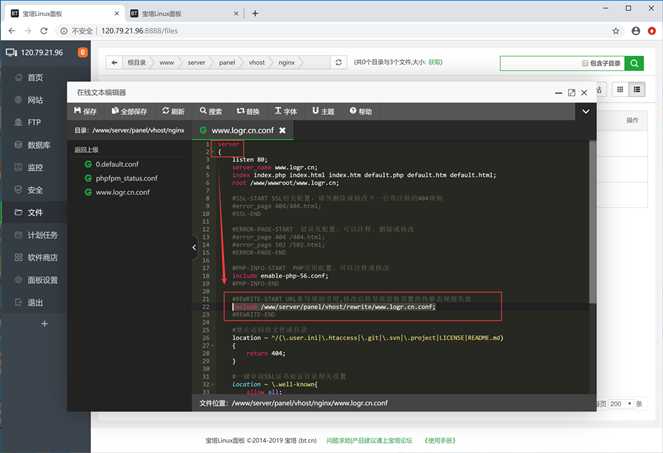Close the www.logr.cn.conf editor tab

(x=282, y=130)
